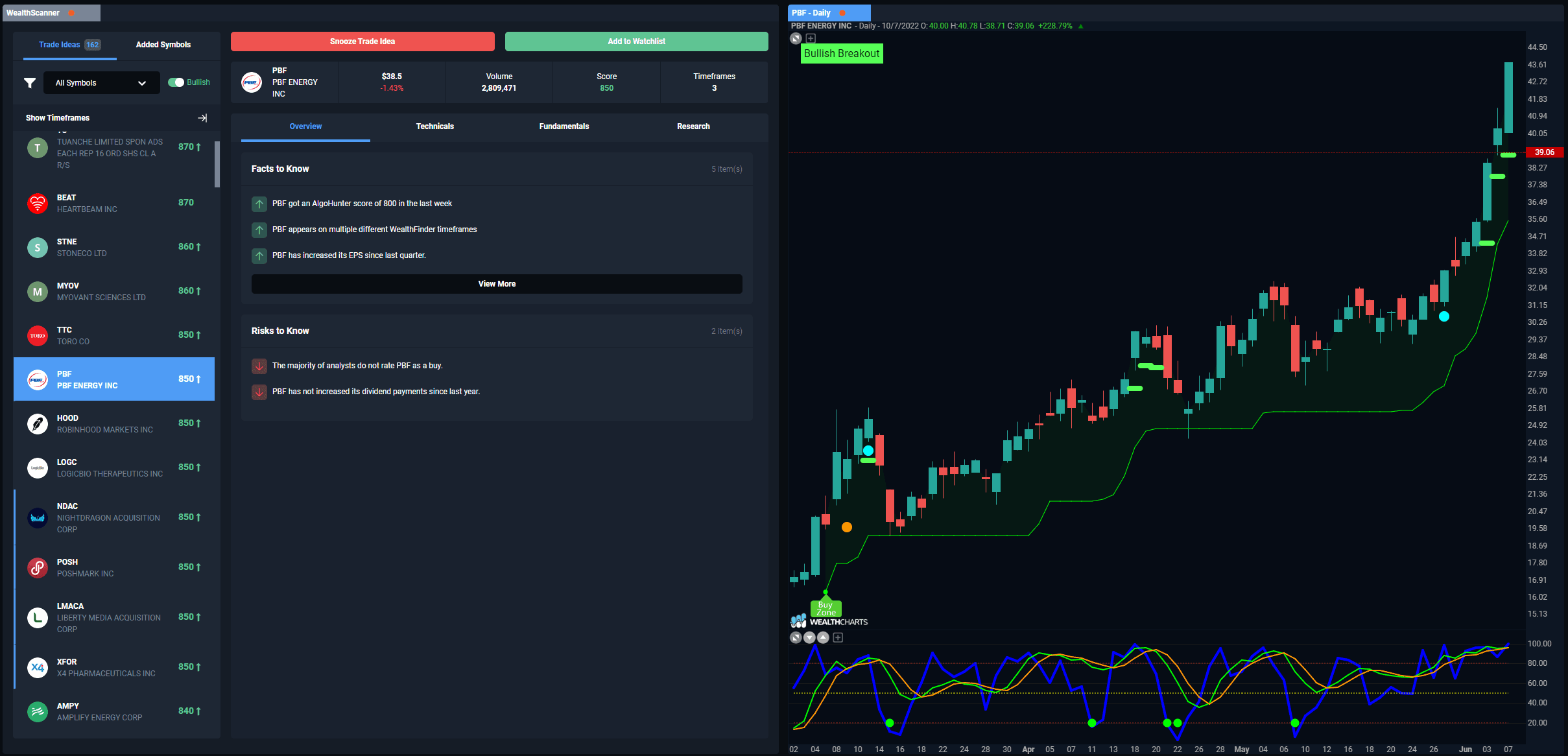Click the Snooze Trade Idea button

click(x=362, y=41)
